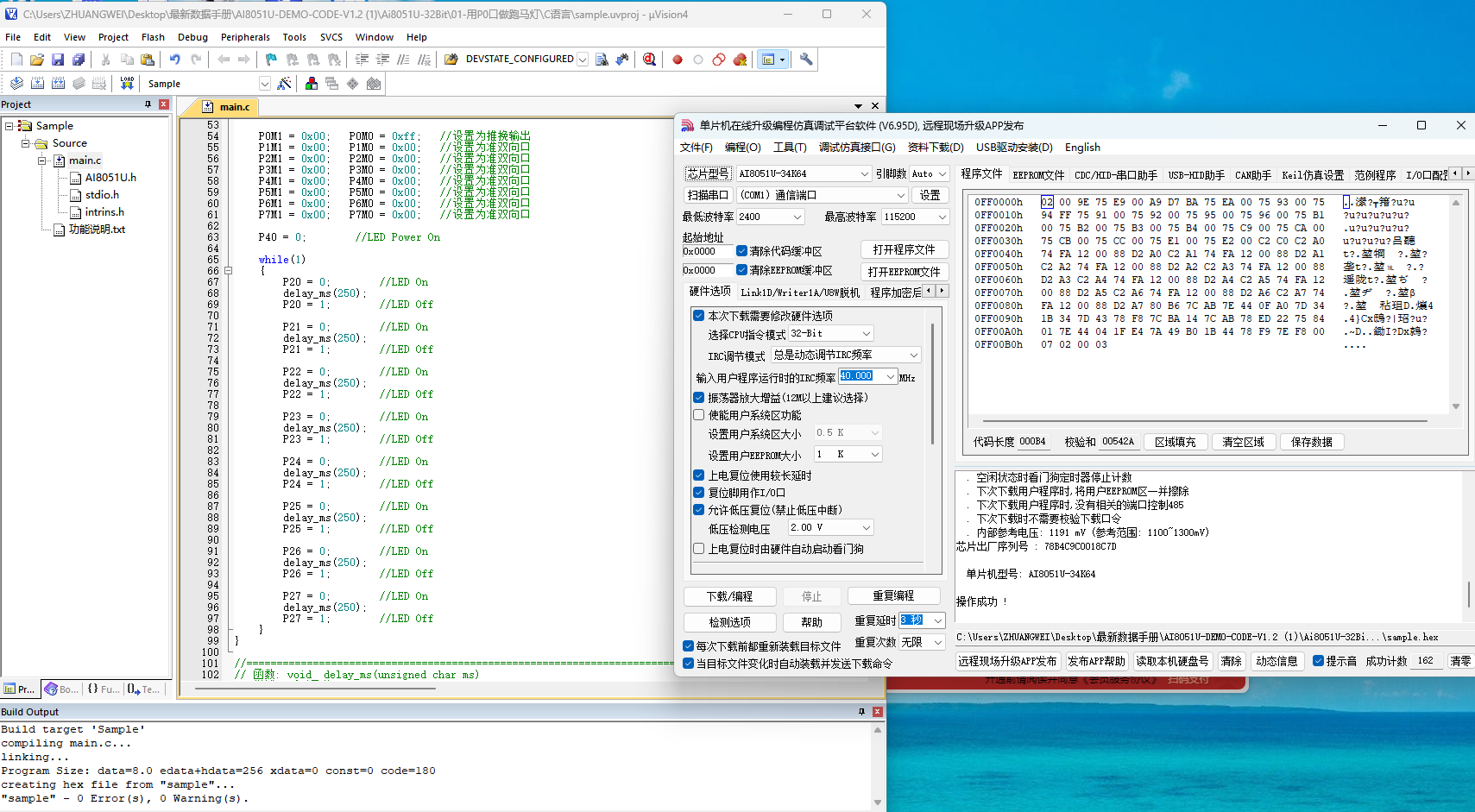Viewport: 1475px width, 812px height.
Task: Click the disable all breakpoints icon
Action: 719,60
